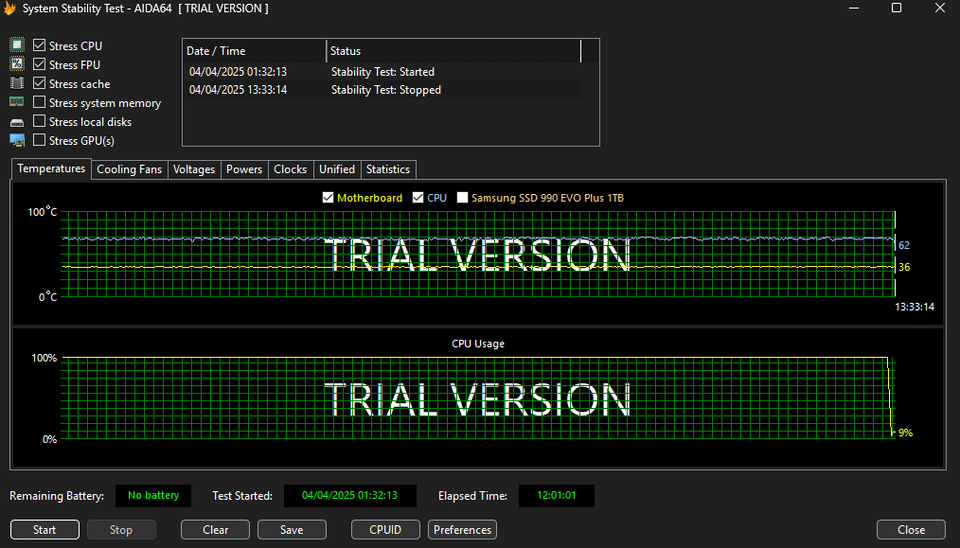Click the No battery status value
Image resolution: width=960 pixels, height=548 pixels.
click(x=154, y=495)
